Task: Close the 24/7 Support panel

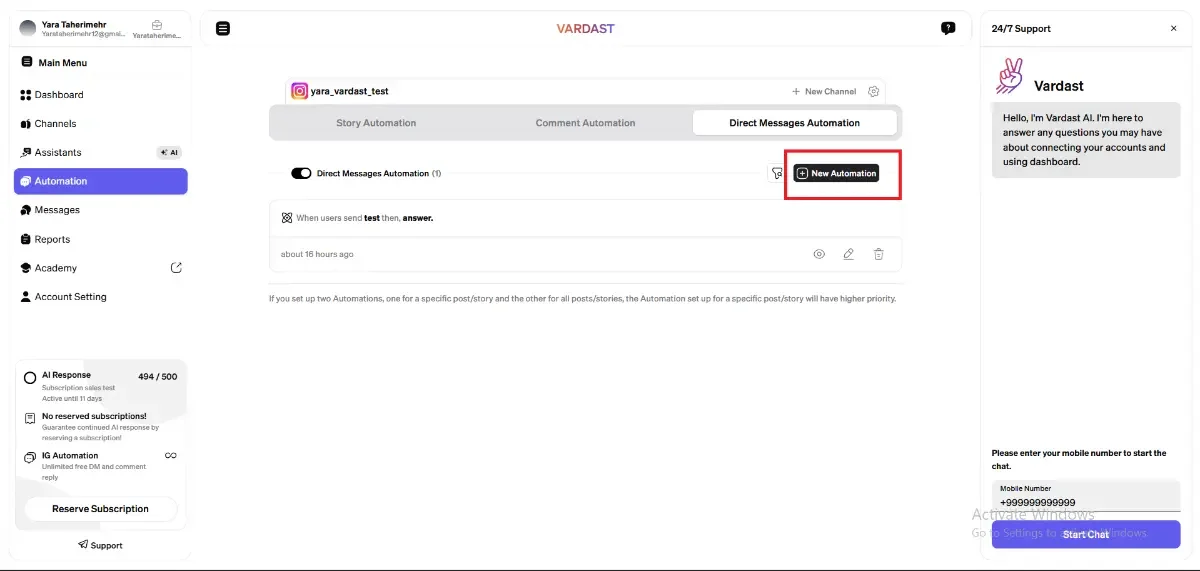Action: coord(1174,29)
